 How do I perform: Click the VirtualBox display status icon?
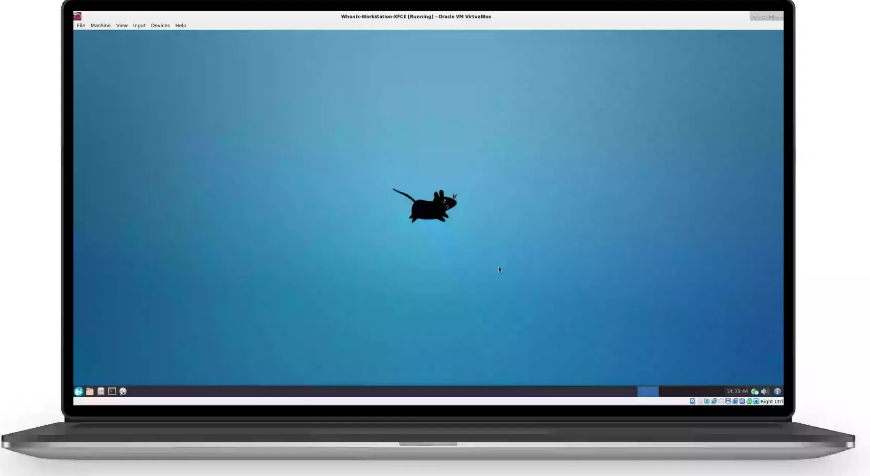[728, 401]
